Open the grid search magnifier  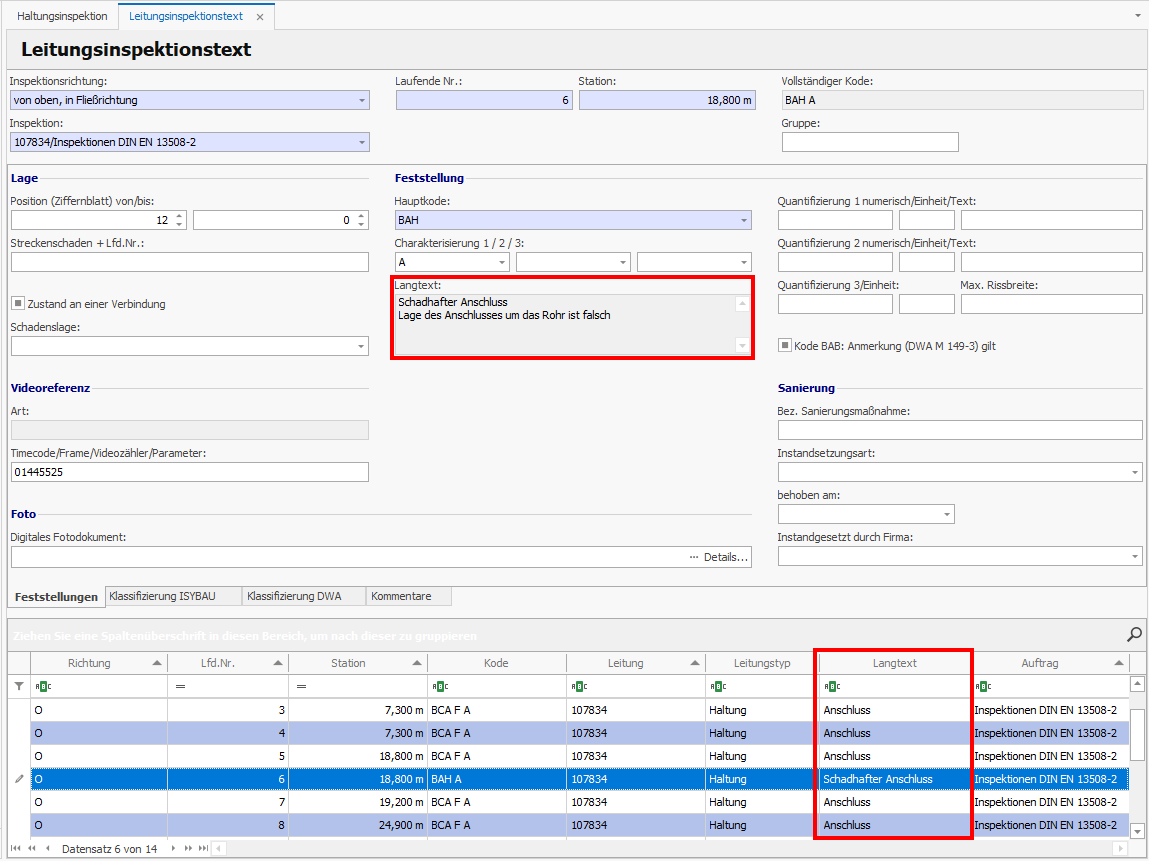click(x=1134, y=634)
